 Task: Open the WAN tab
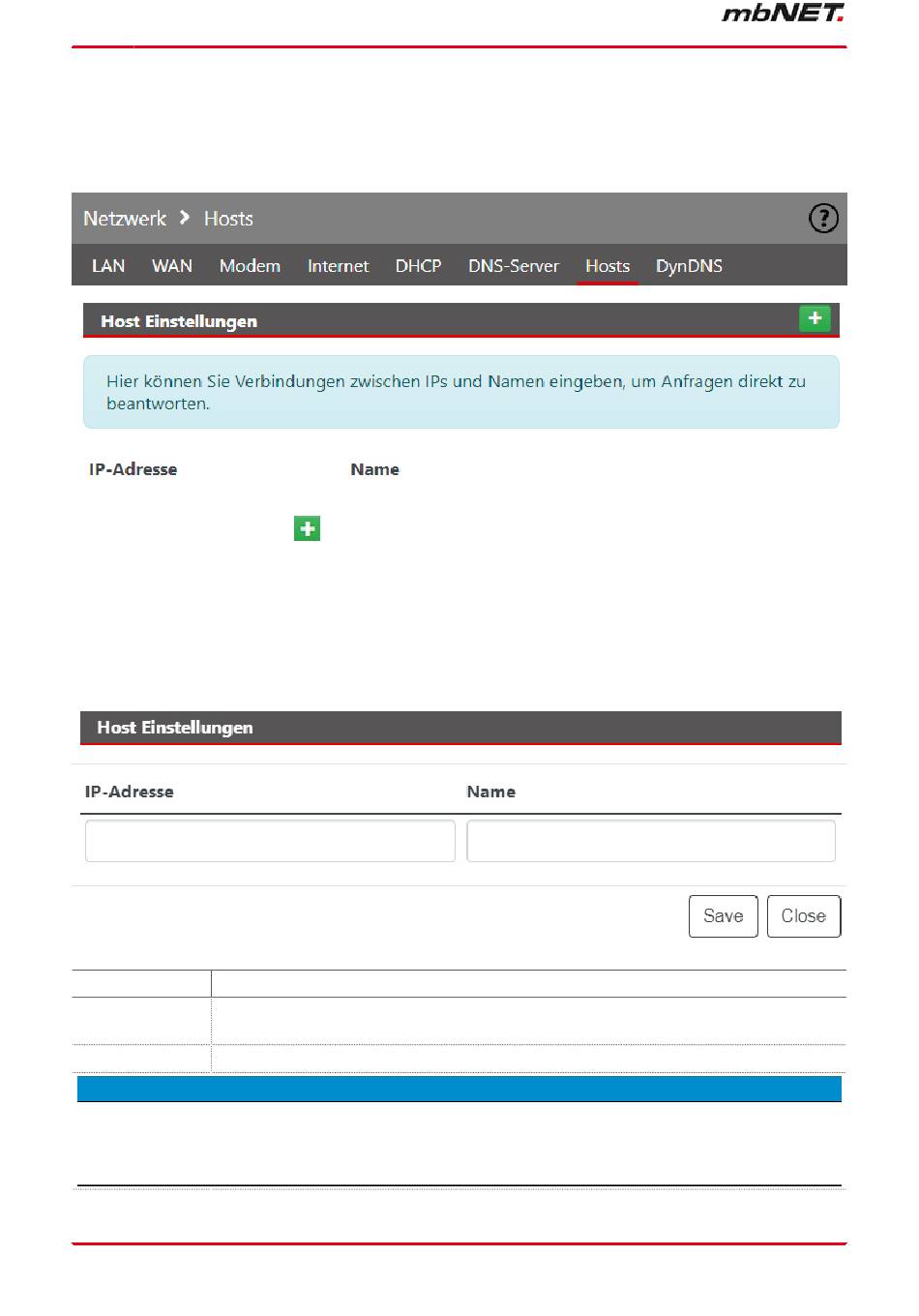click(x=172, y=266)
